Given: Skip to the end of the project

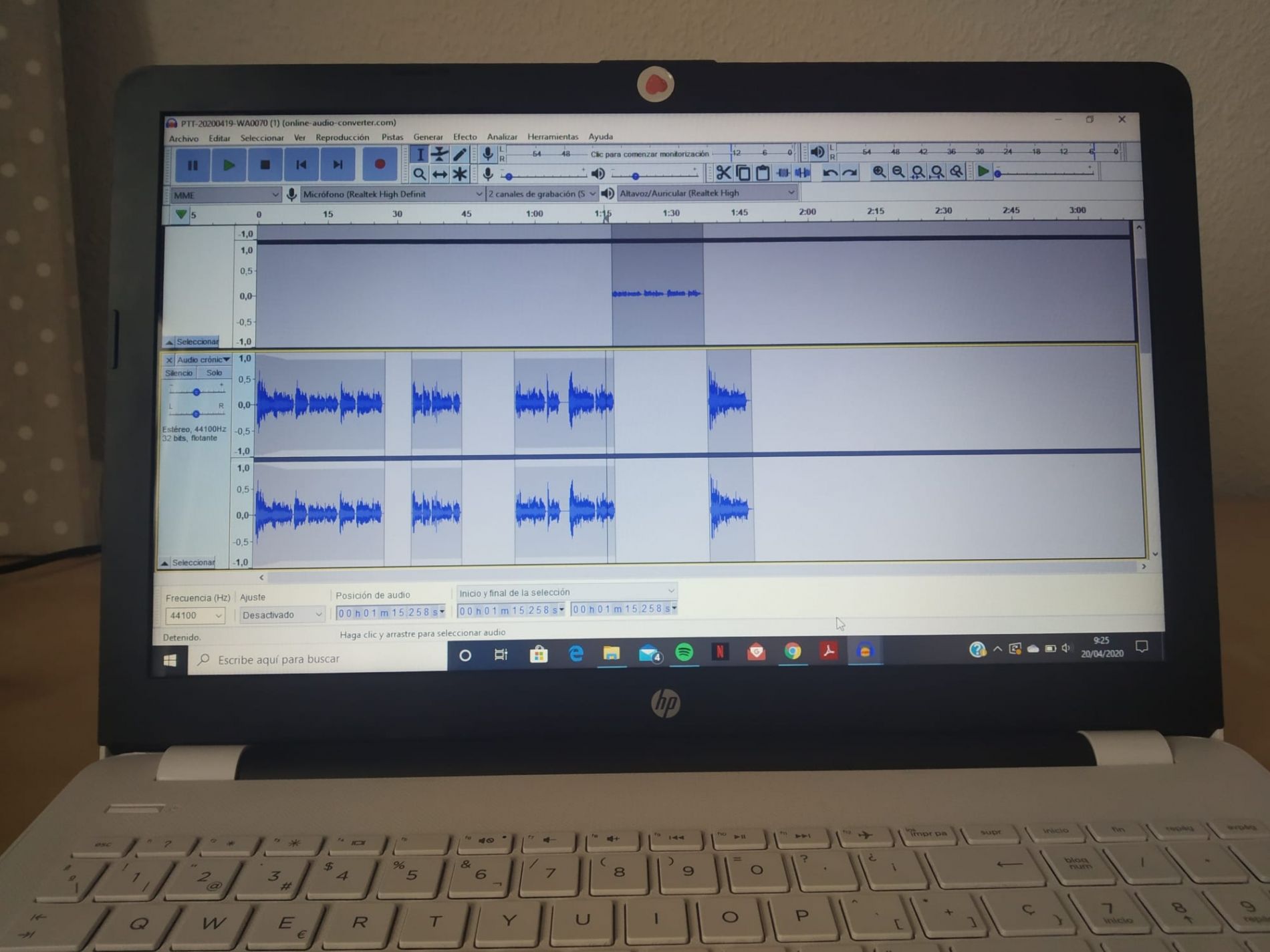Looking at the screenshot, I should [338, 164].
